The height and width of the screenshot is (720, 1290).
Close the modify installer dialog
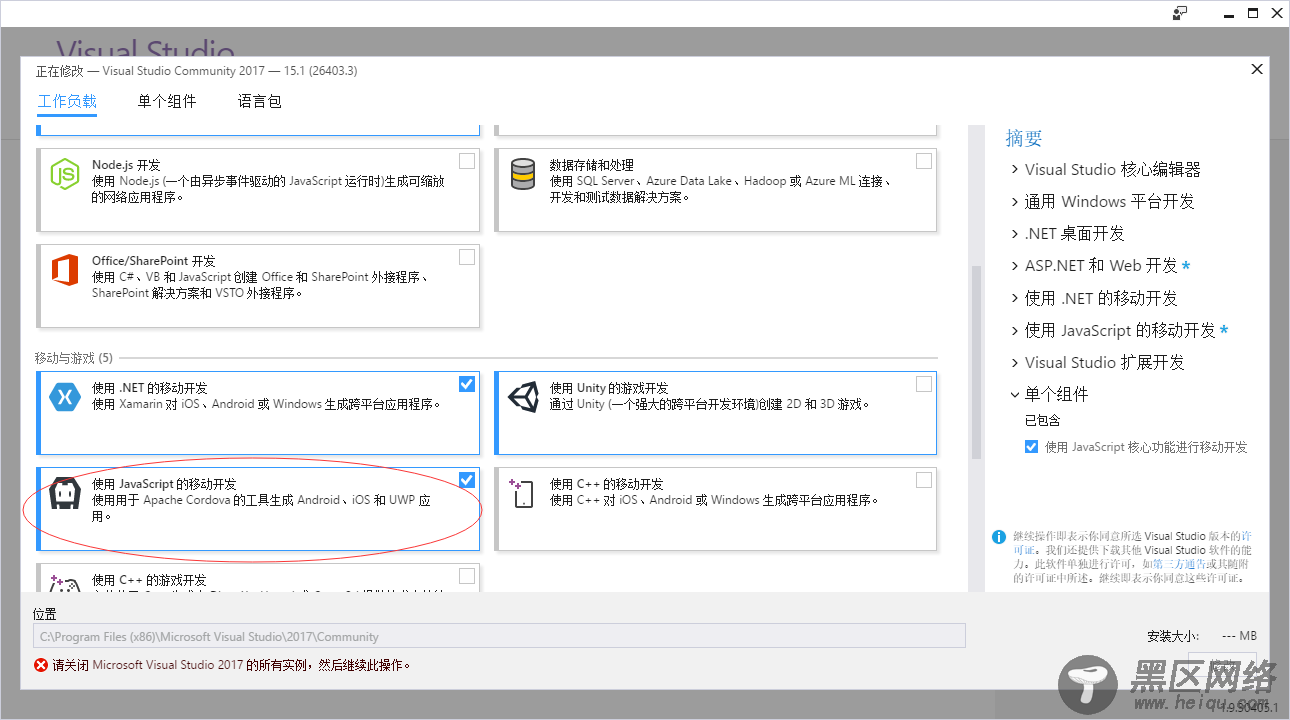point(1257,69)
